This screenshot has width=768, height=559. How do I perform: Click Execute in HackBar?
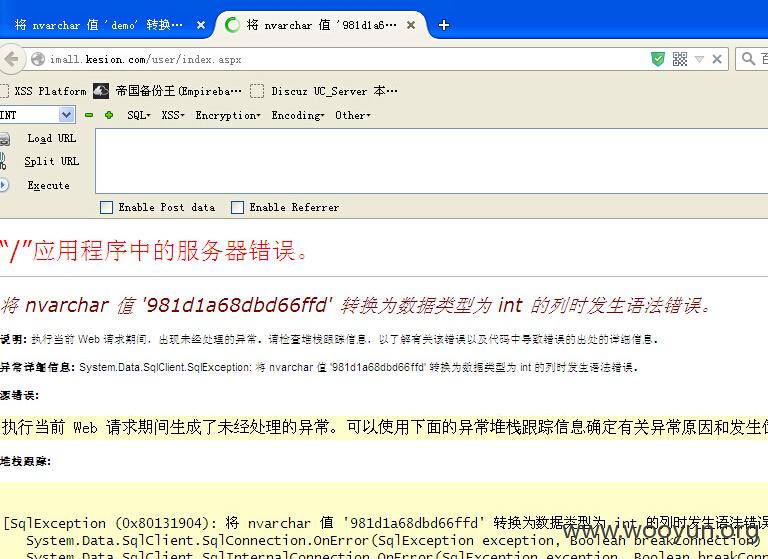48,185
